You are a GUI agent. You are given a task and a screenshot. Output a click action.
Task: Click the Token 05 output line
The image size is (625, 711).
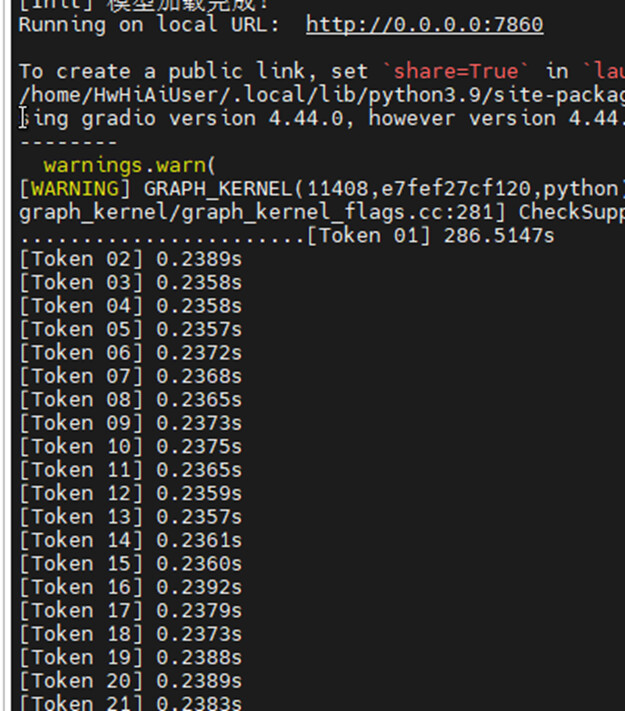130,329
